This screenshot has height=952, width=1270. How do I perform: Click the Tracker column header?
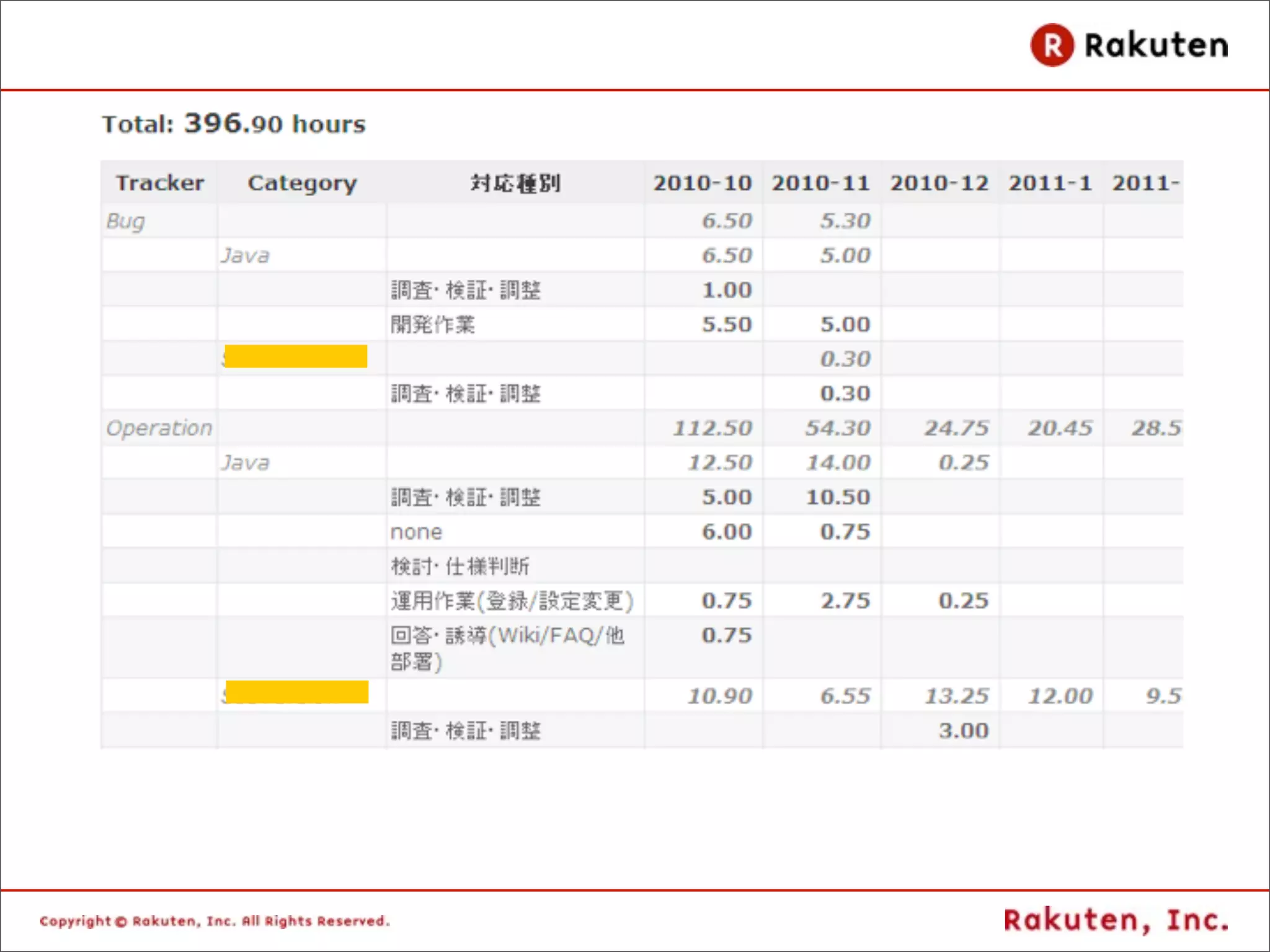pyautogui.click(x=159, y=183)
